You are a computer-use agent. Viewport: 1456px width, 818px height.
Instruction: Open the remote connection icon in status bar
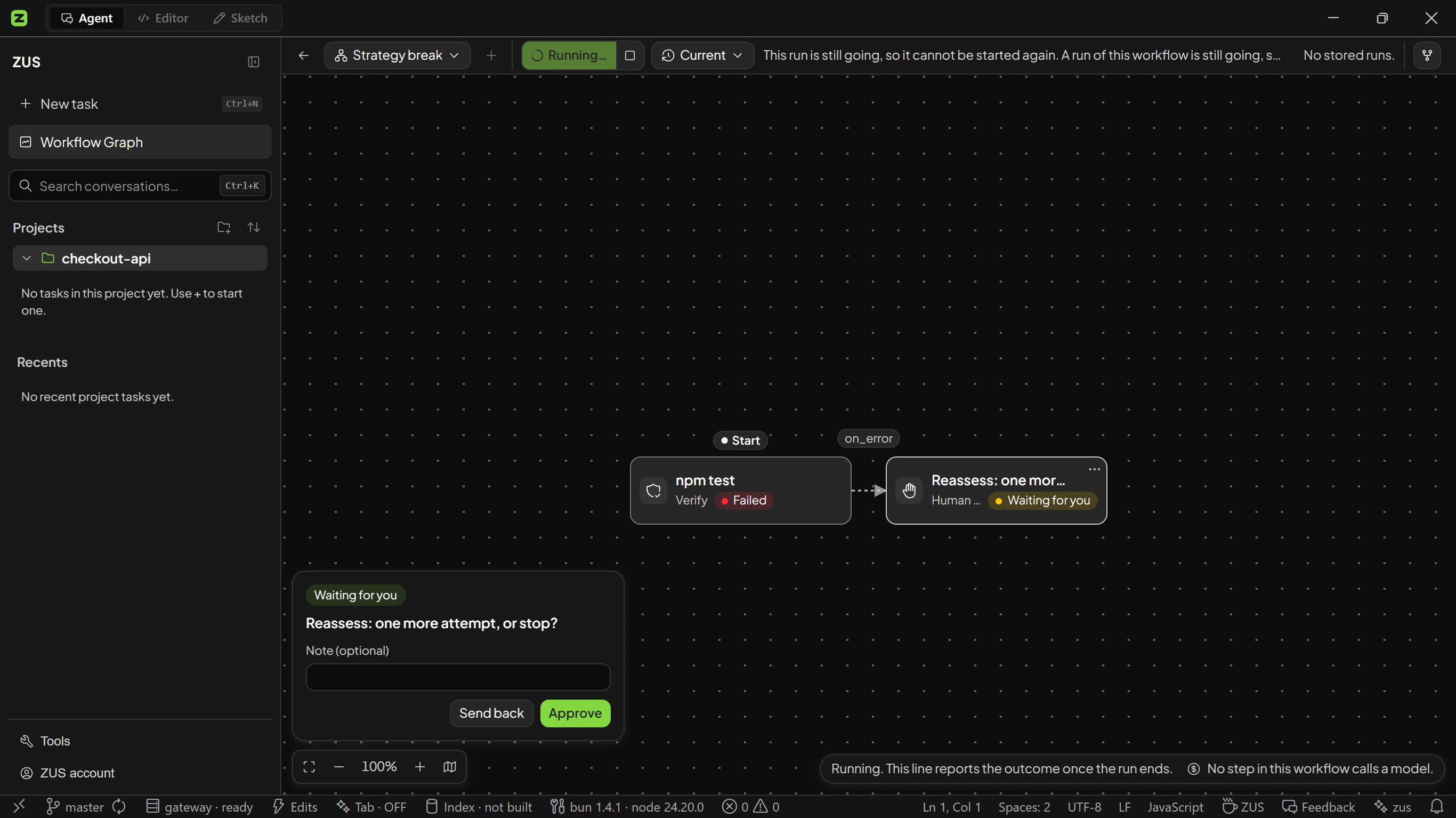pos(19,807)
